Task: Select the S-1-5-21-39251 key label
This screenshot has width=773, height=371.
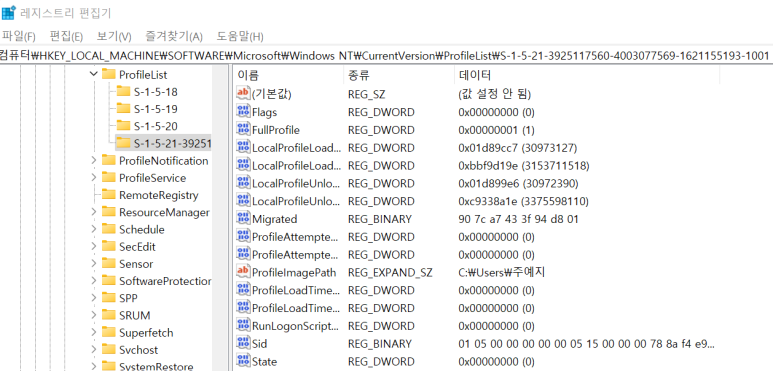Action: tap(173, 143)
